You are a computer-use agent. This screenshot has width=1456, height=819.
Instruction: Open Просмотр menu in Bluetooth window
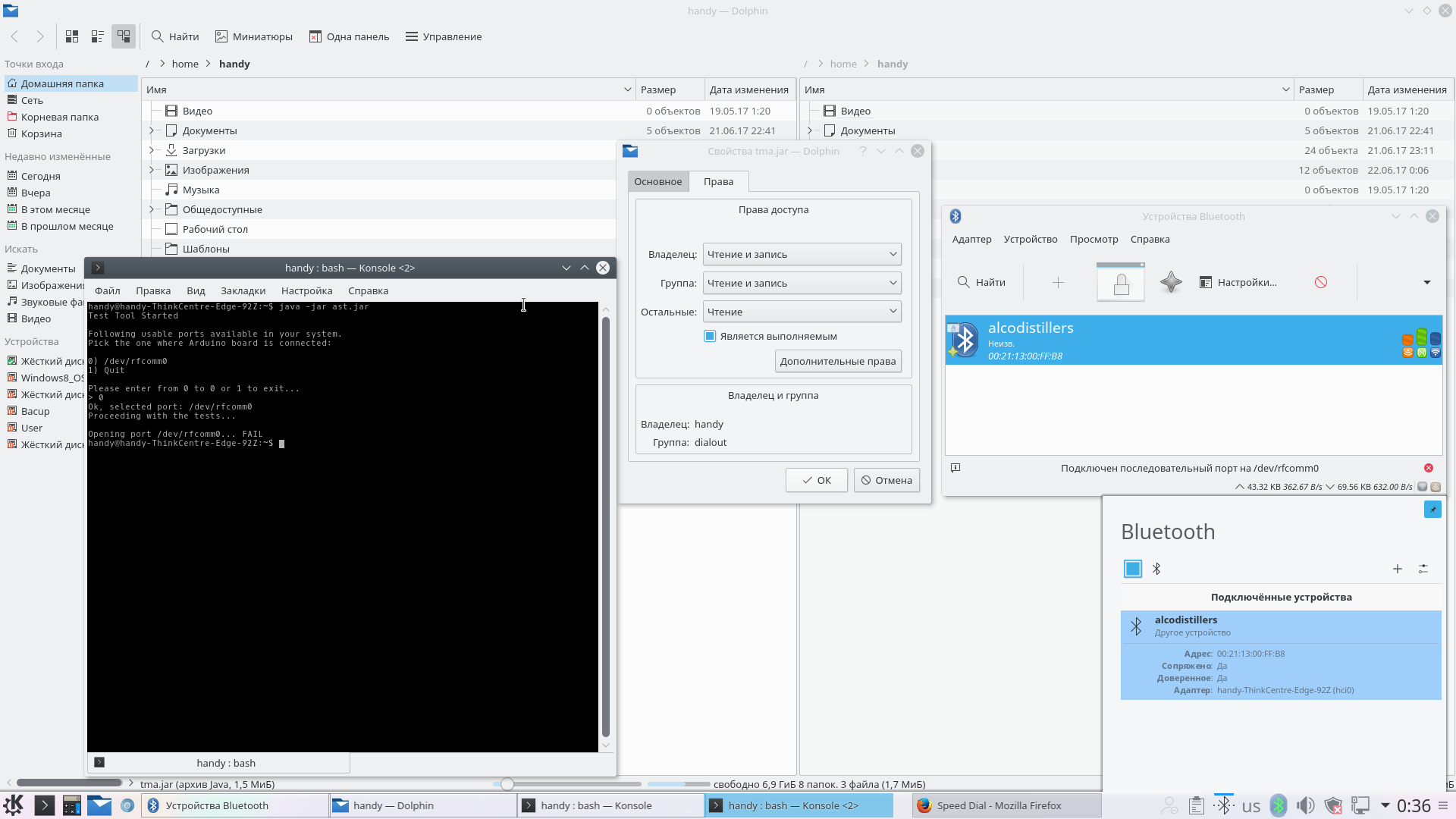pyautogui.click(x=1094, y=239)
